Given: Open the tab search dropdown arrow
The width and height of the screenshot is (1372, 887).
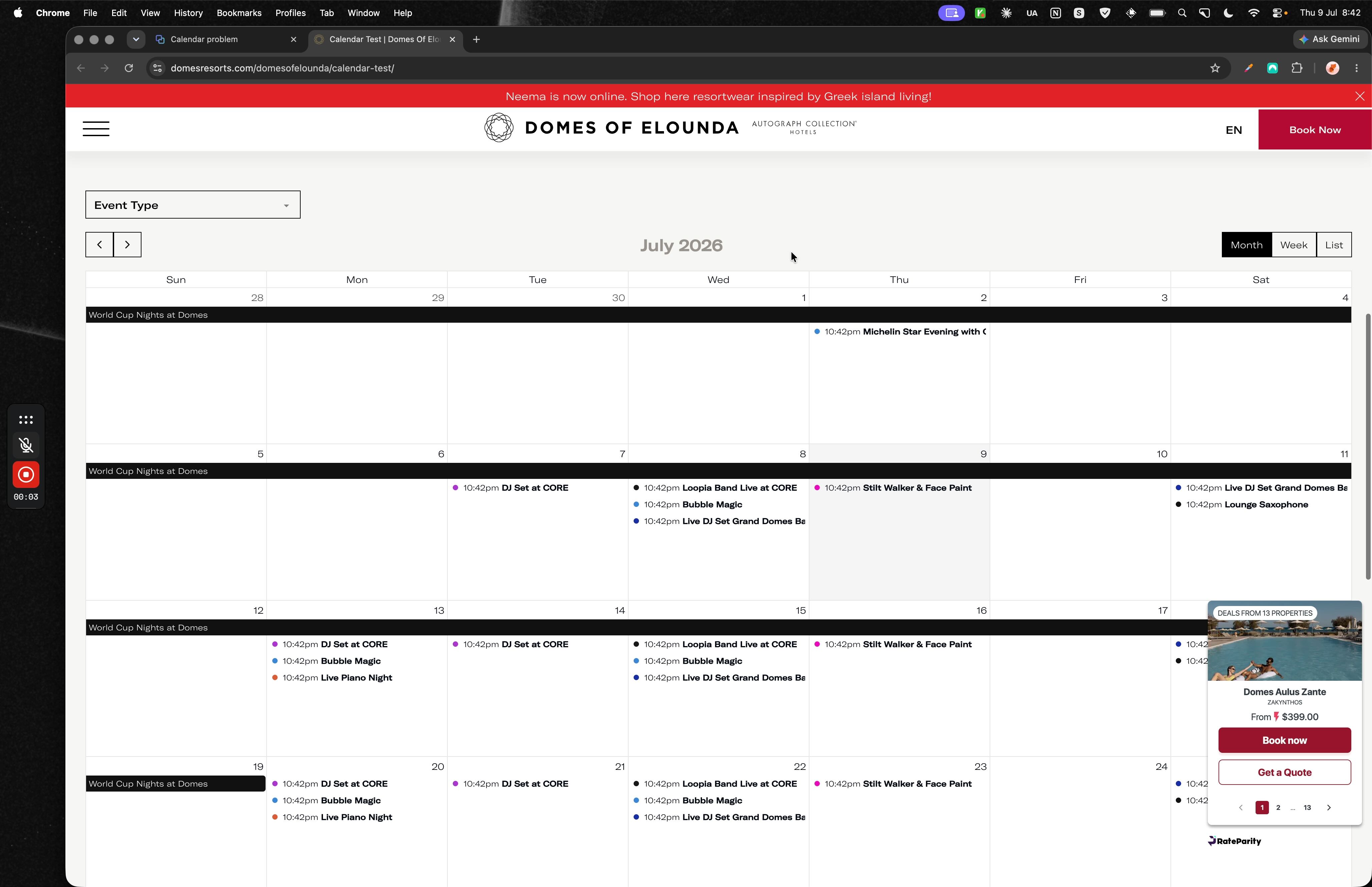Looking at the screenshot, I should pyautogui.click(x=136, y=39).
